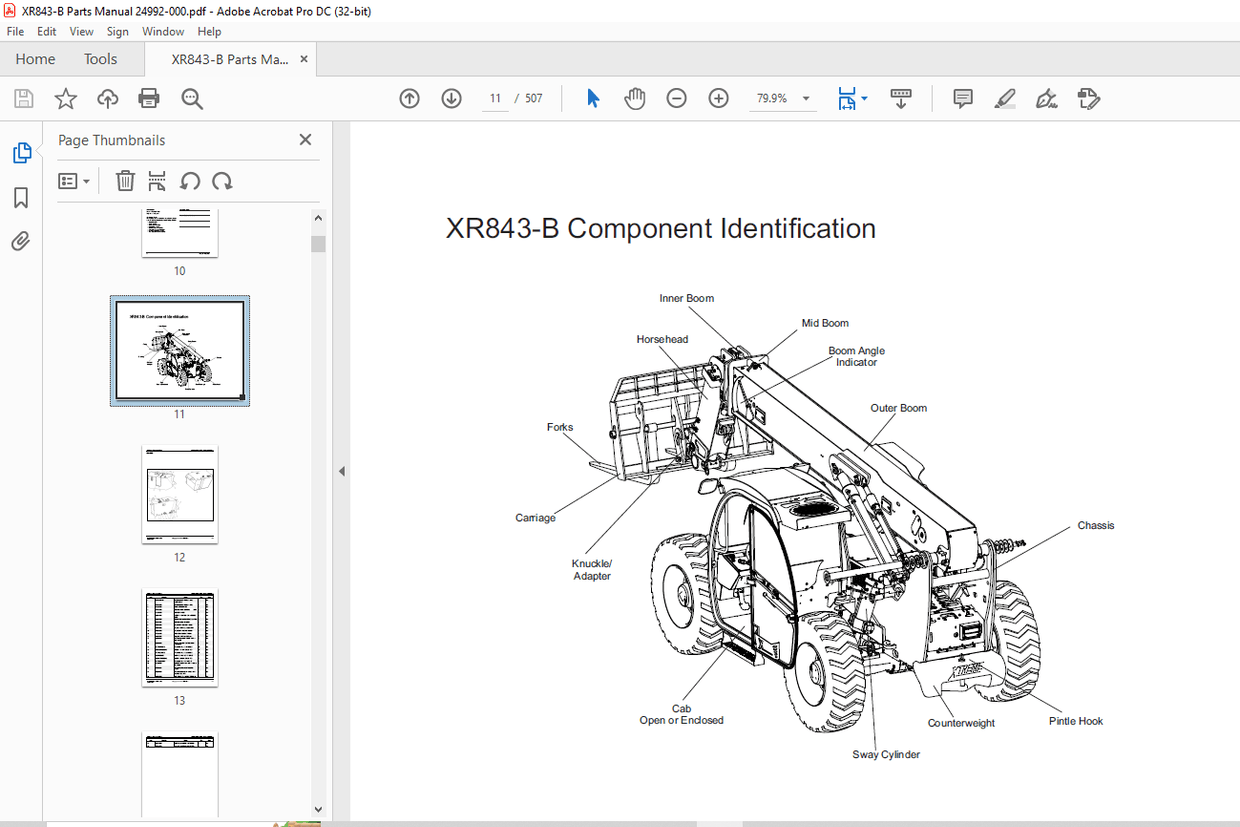Select the Highlight text tool
1240x827 pixels.
(x=1005, y=98)
